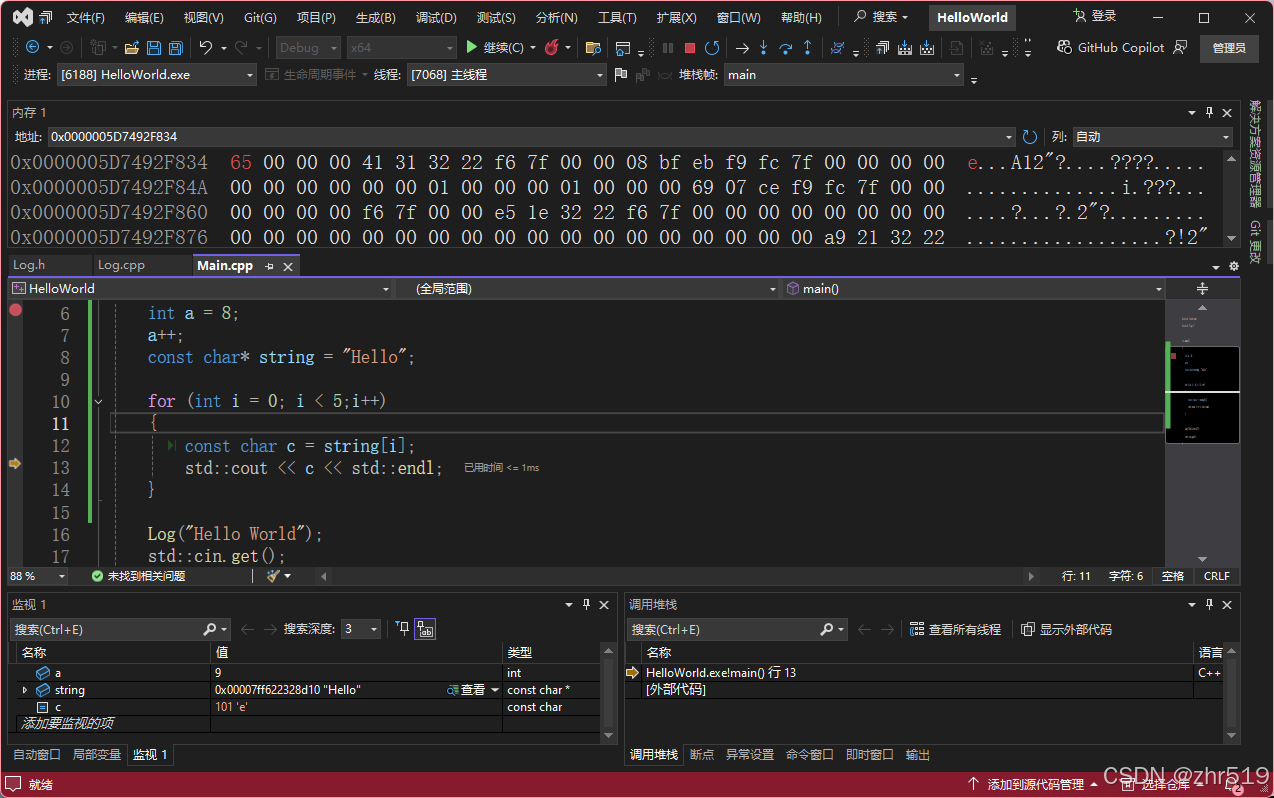Viewport: 1274px width, 798px height.
Task: Click the split editor icon above scrollbar
Action: coord(1202,288)
